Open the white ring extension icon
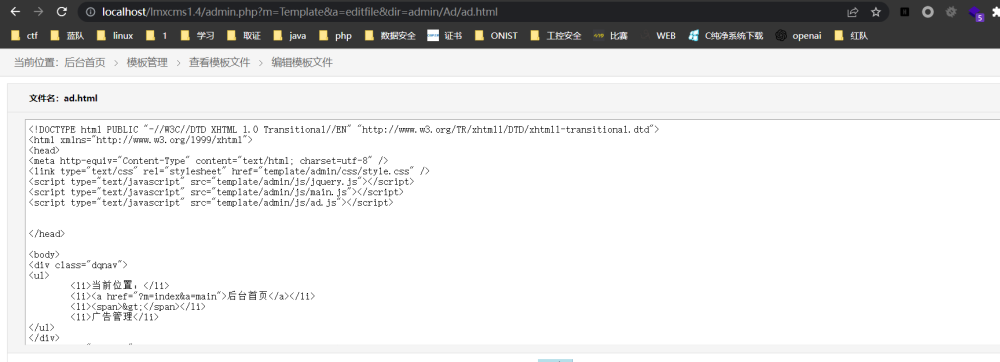The width and height of the screenshot is (1000, 362). point(928,11)
